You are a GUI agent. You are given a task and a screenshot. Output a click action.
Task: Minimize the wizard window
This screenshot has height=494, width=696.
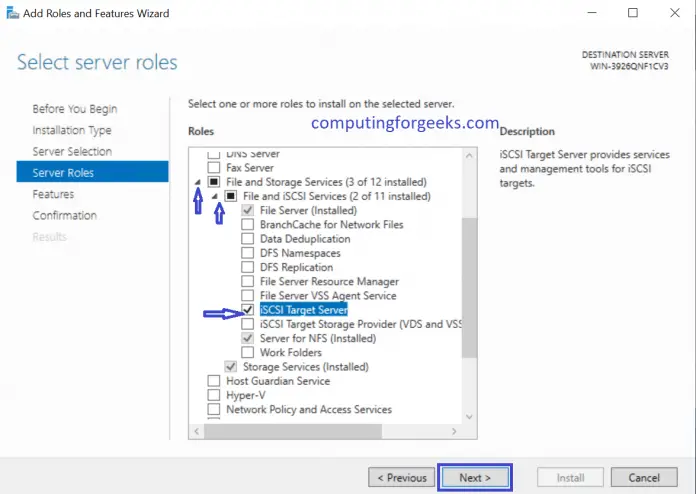587,14
